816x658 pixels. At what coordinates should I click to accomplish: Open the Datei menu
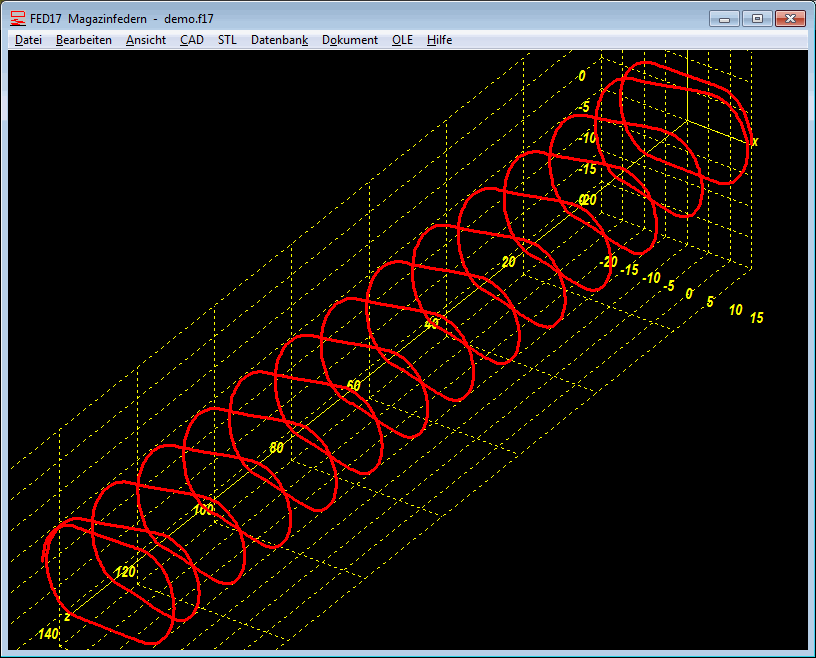[28, 40]
